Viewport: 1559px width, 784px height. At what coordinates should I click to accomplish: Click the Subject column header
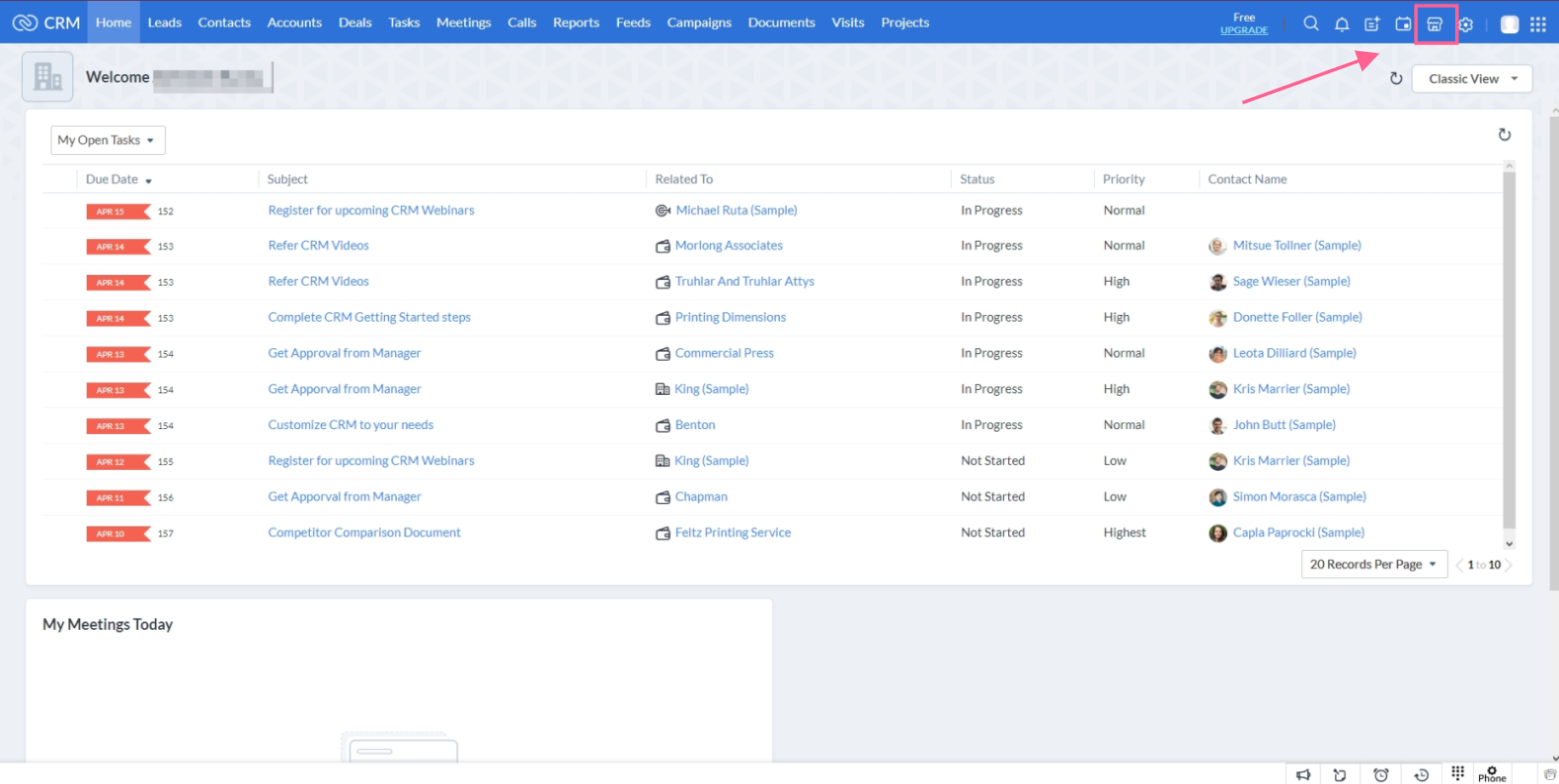tap(287, 179)
